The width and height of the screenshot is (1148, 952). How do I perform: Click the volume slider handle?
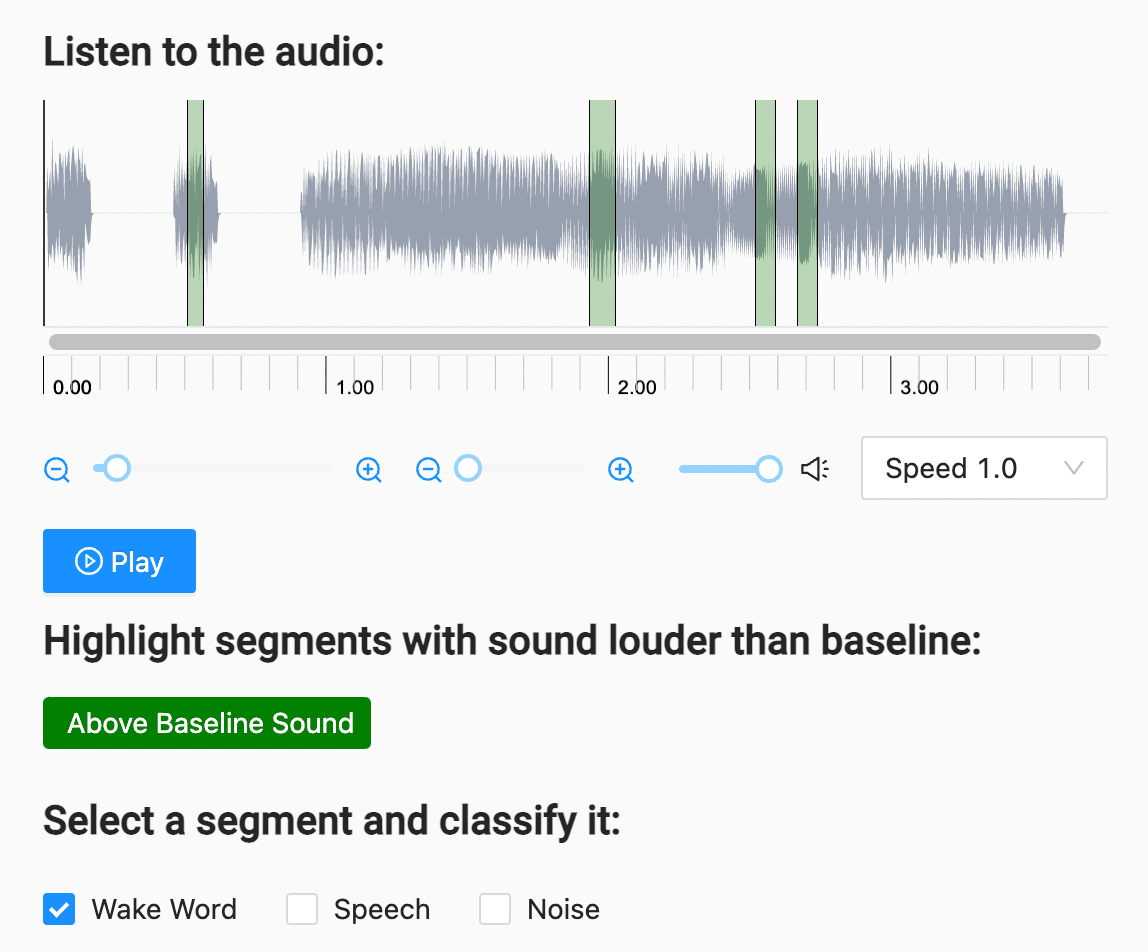click(x=769, y=468)
